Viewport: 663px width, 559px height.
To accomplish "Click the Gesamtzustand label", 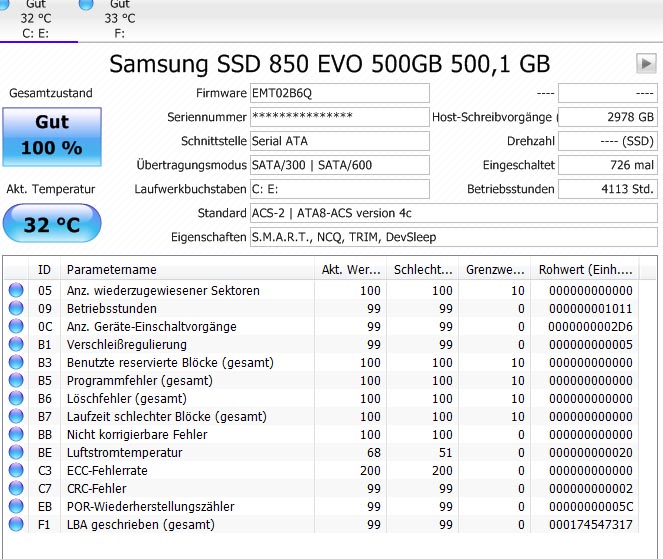I will (51, 93).
